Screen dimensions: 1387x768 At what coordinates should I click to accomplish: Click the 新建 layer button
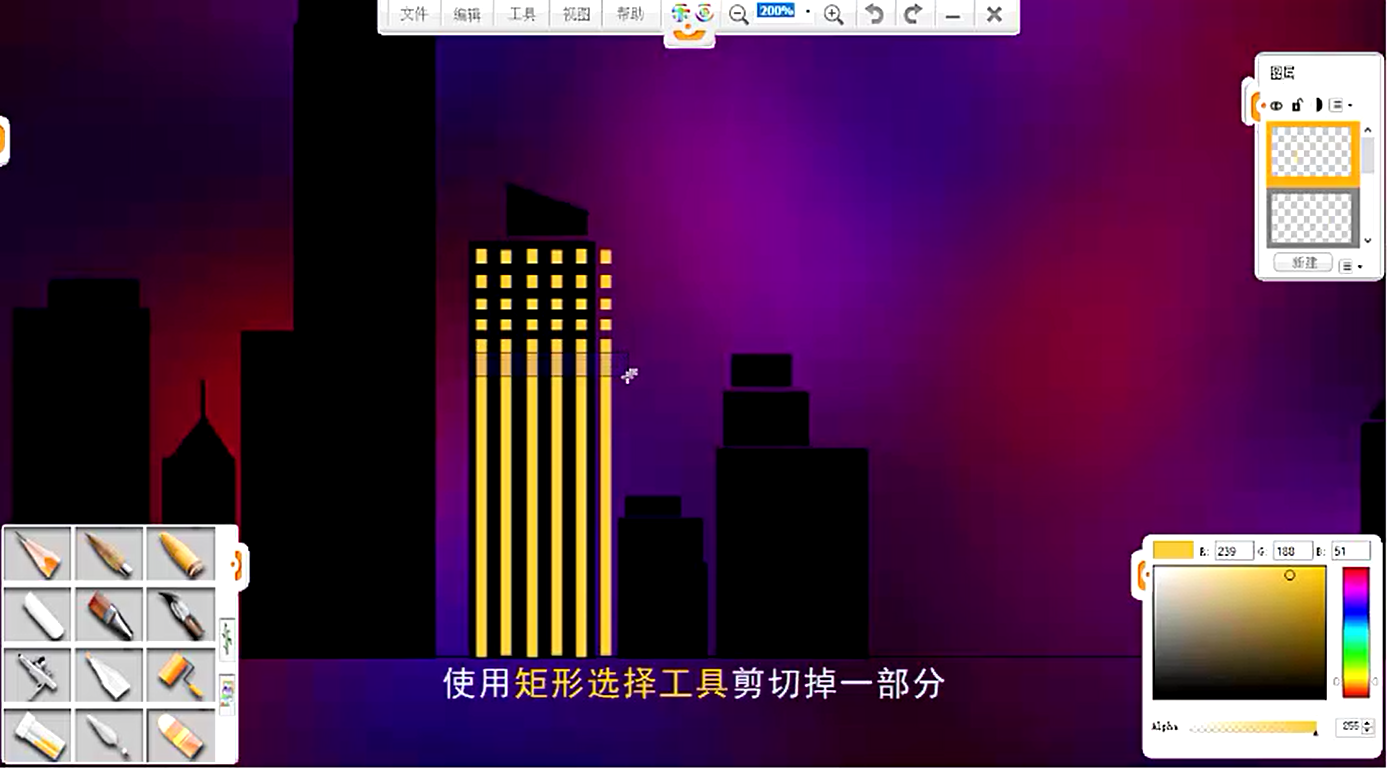point(1304,263)
